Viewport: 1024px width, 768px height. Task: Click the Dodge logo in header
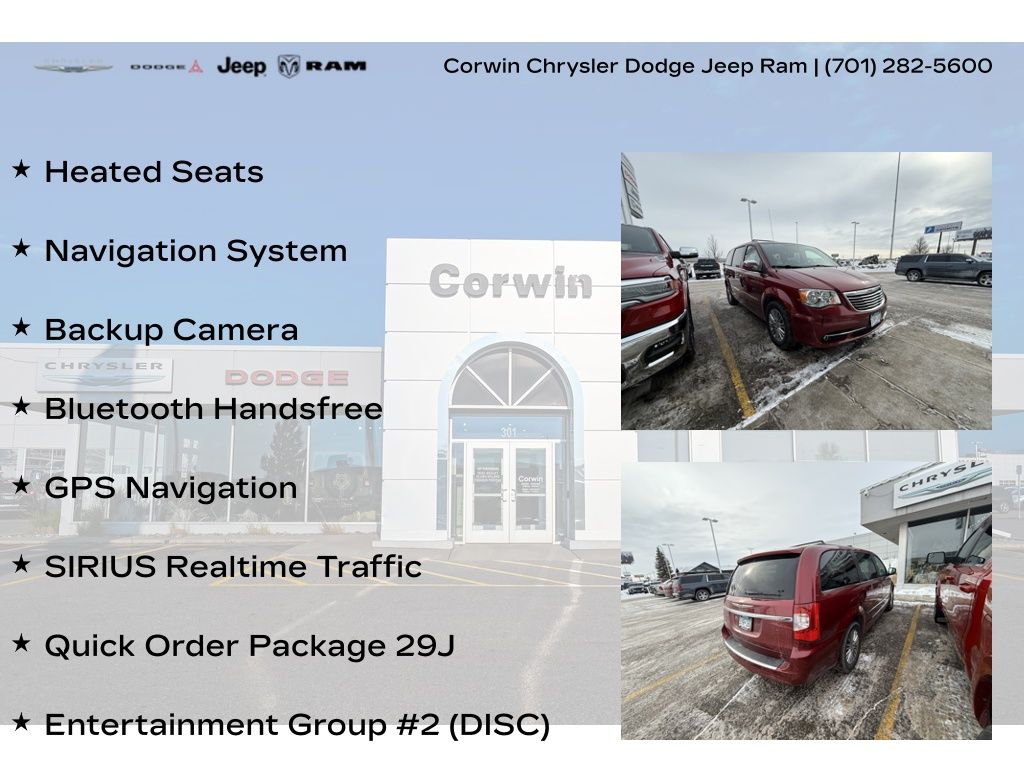pos(166,67)
